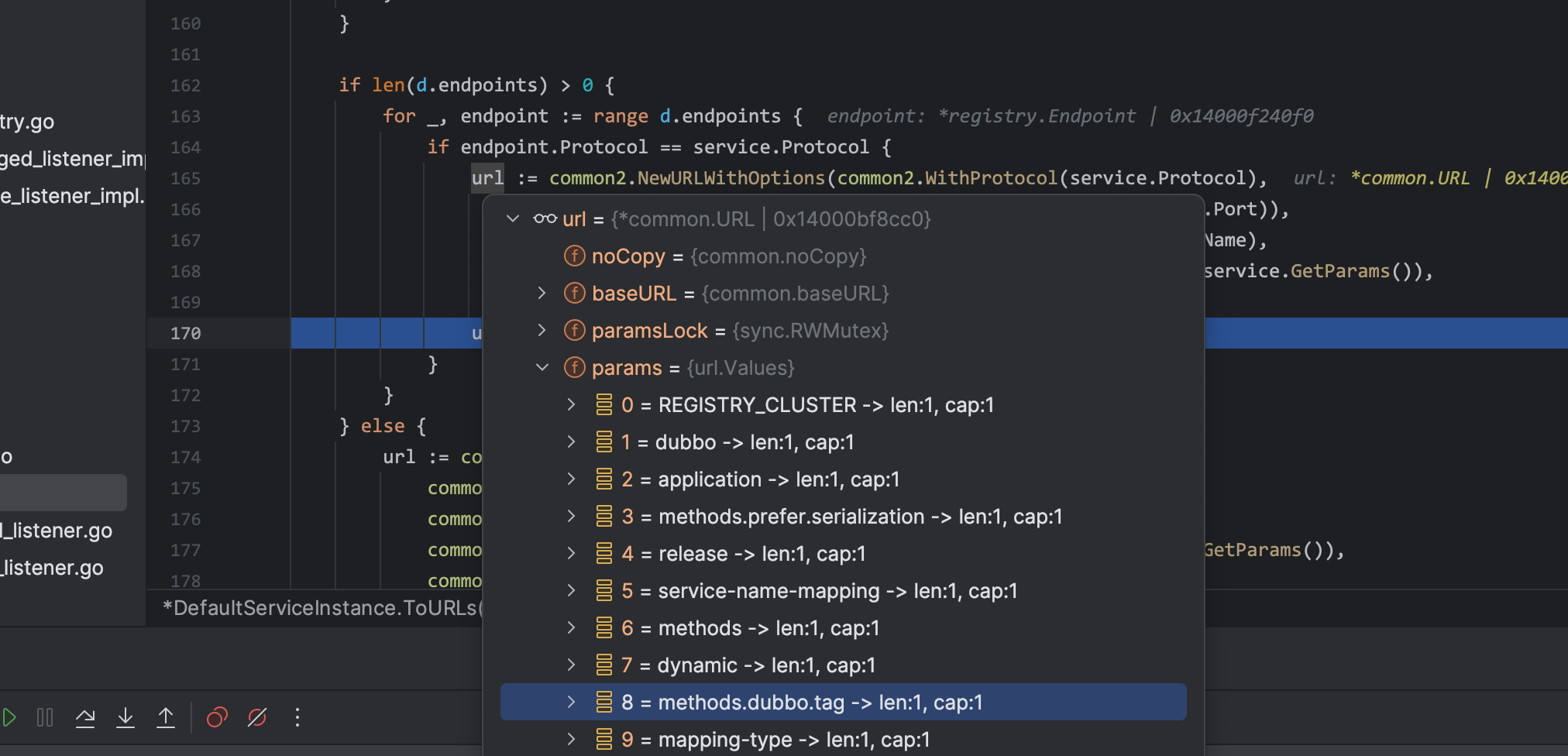Click the else keyword on line 173
This screenshot has width=1568, height=756.
point(383,426)
